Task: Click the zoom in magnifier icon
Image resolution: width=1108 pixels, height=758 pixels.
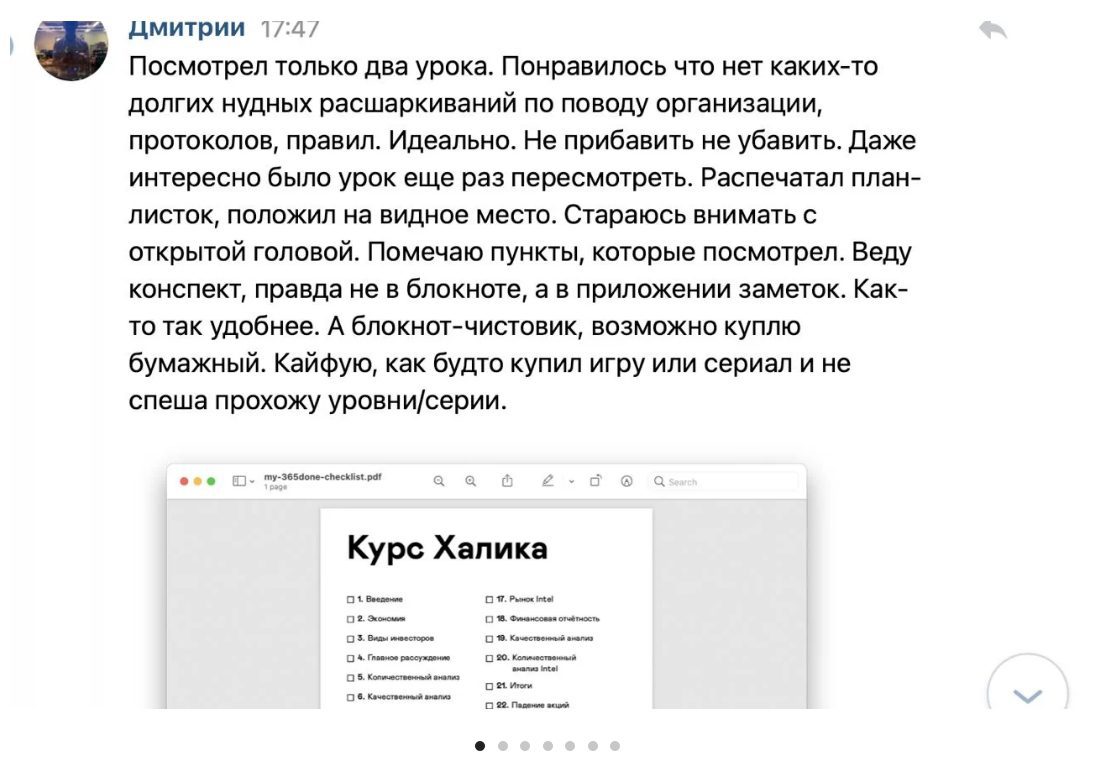Action: pos(471,481)
